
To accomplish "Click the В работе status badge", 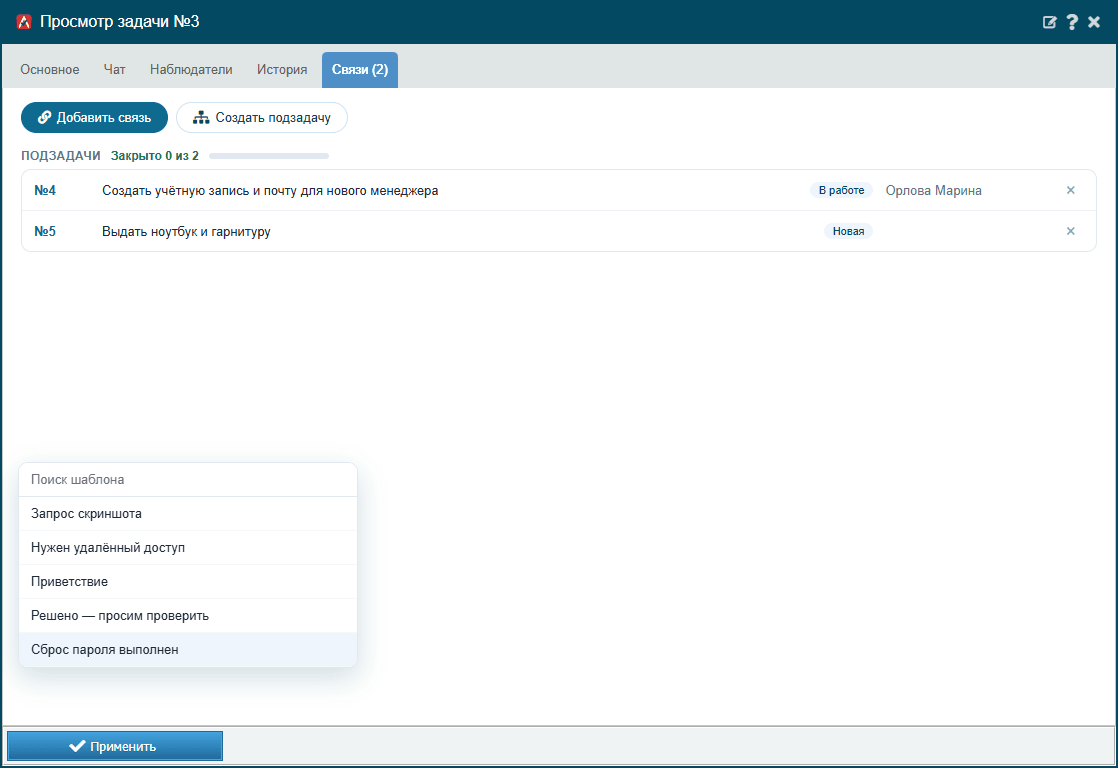I will 841,190.
